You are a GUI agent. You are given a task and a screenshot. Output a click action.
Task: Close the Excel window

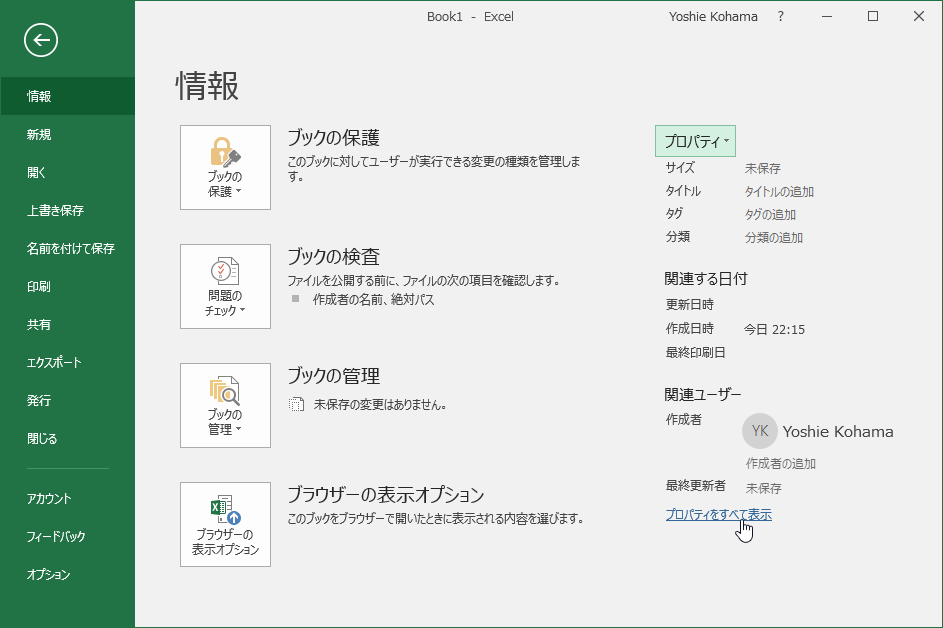(918, 17)
